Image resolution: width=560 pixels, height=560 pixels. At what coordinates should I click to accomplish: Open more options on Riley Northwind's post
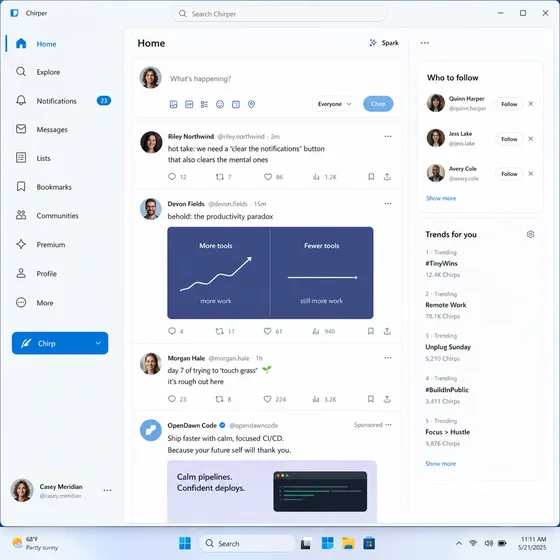(388, 136)
